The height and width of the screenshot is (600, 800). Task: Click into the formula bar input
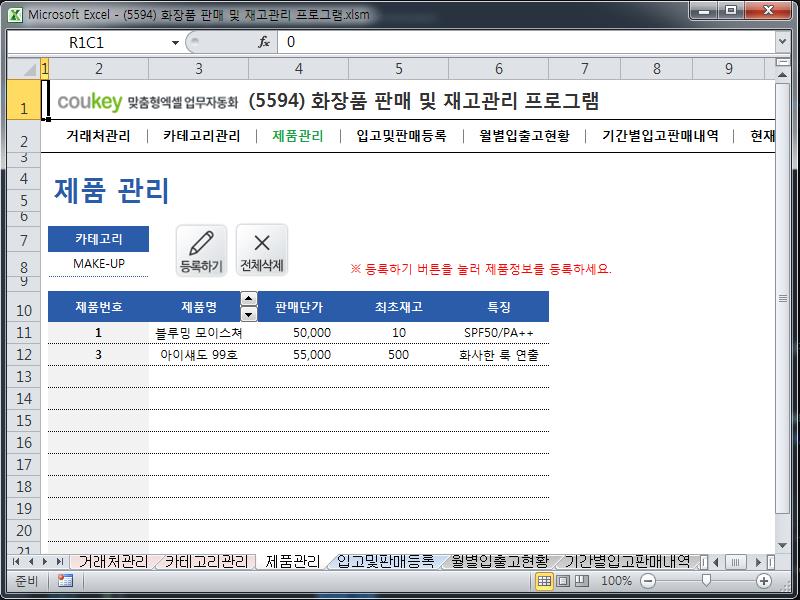pyautogui.click(x=526, y=42)
